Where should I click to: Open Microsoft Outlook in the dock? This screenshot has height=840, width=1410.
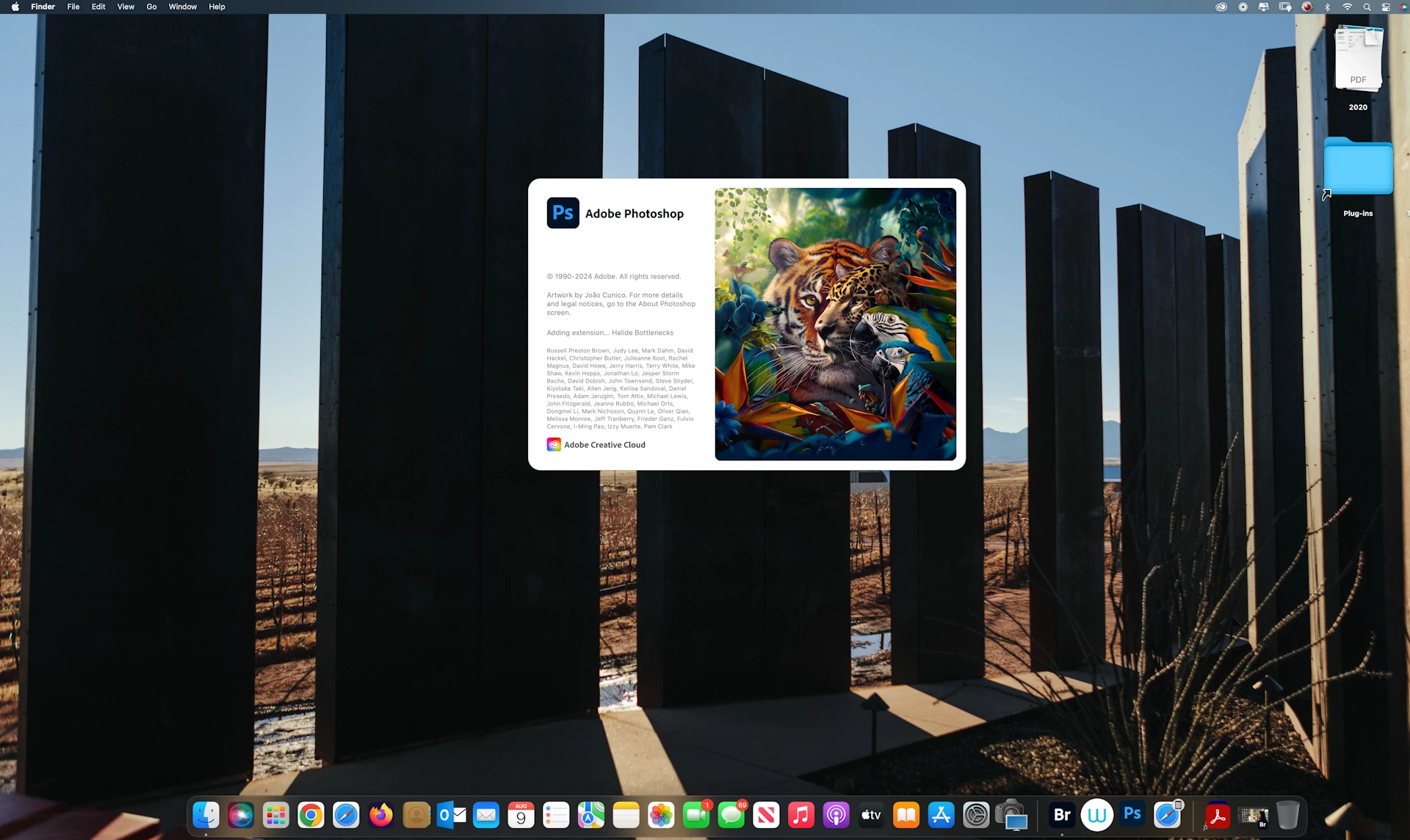tap(451, 816)
